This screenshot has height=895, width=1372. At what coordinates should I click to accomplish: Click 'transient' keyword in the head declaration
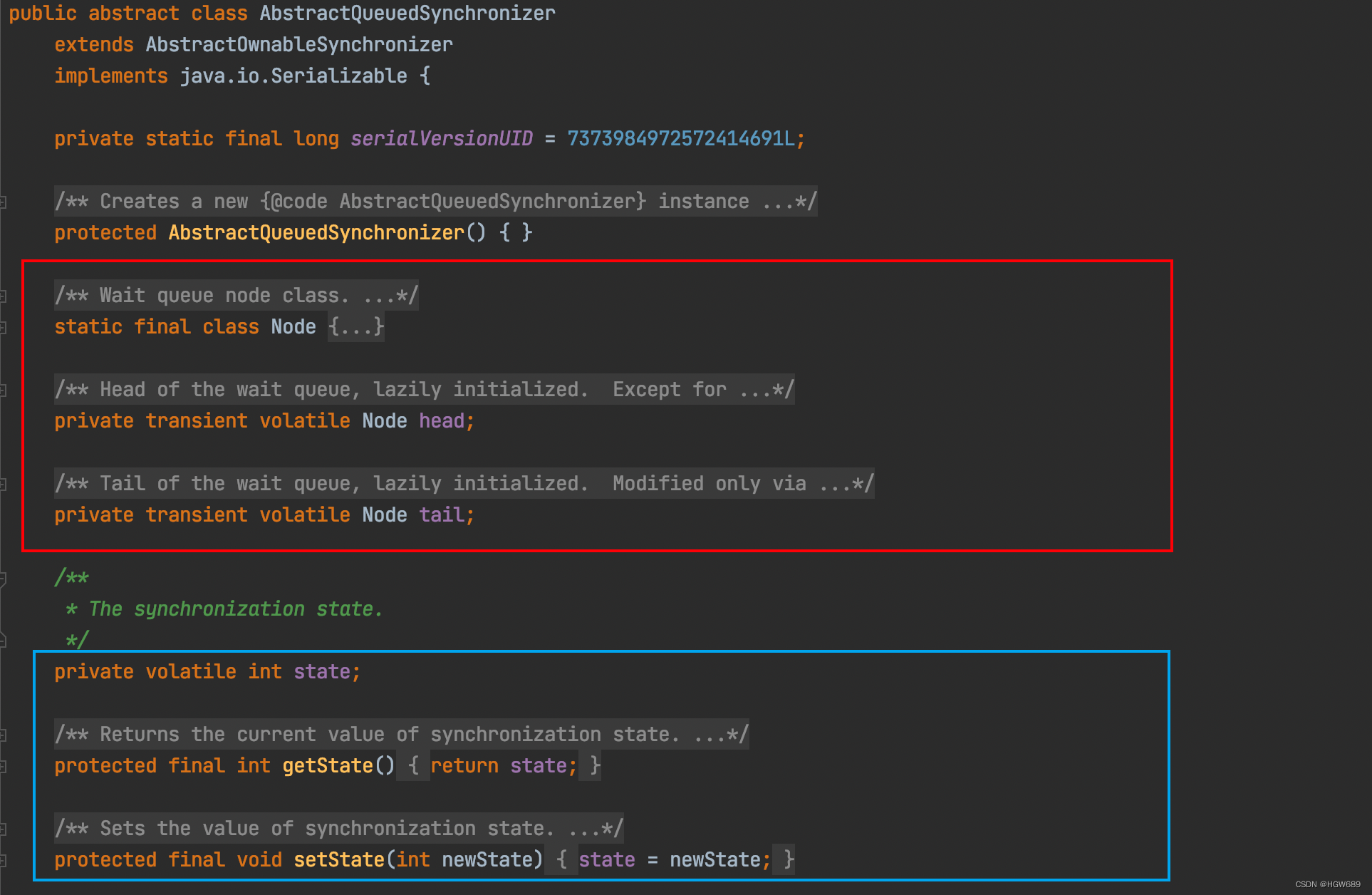point(197,421)
